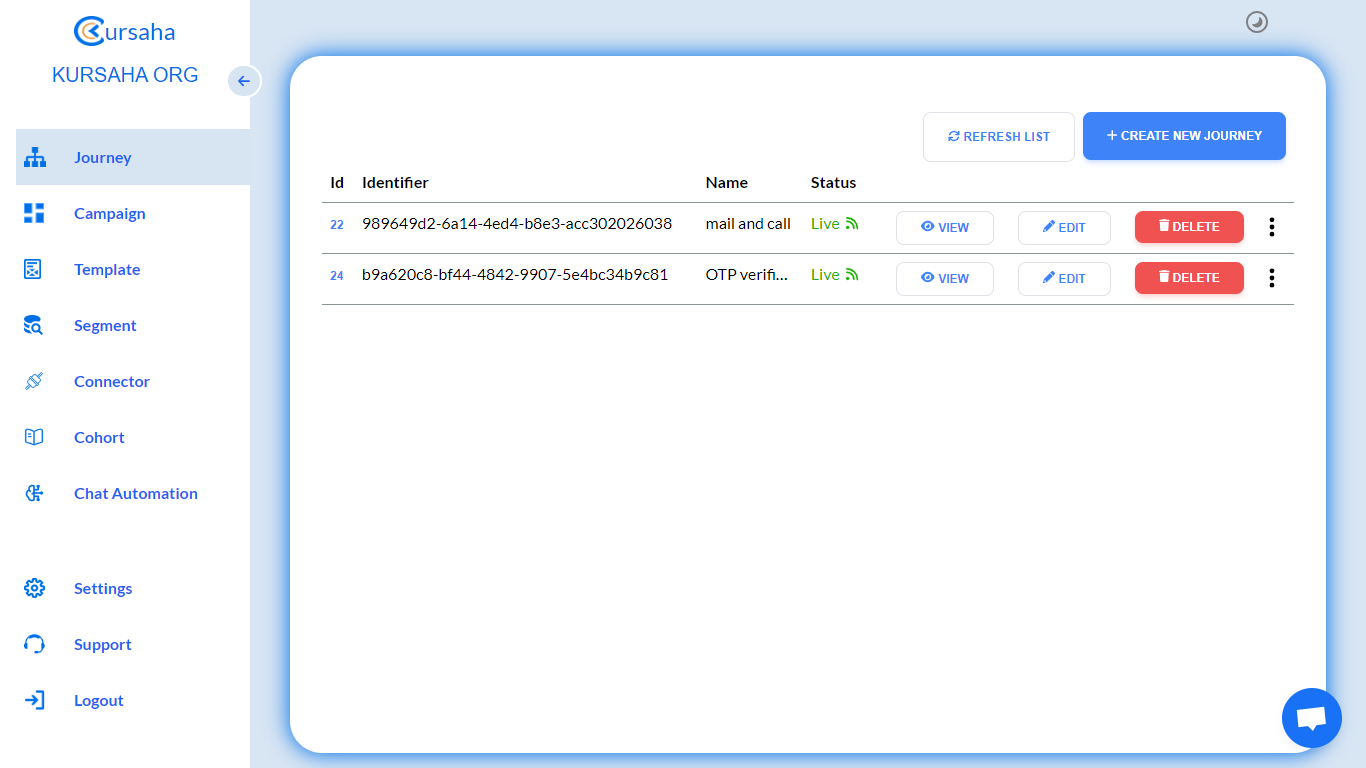Collapse sidebar with the back arrow

[244, 81]
